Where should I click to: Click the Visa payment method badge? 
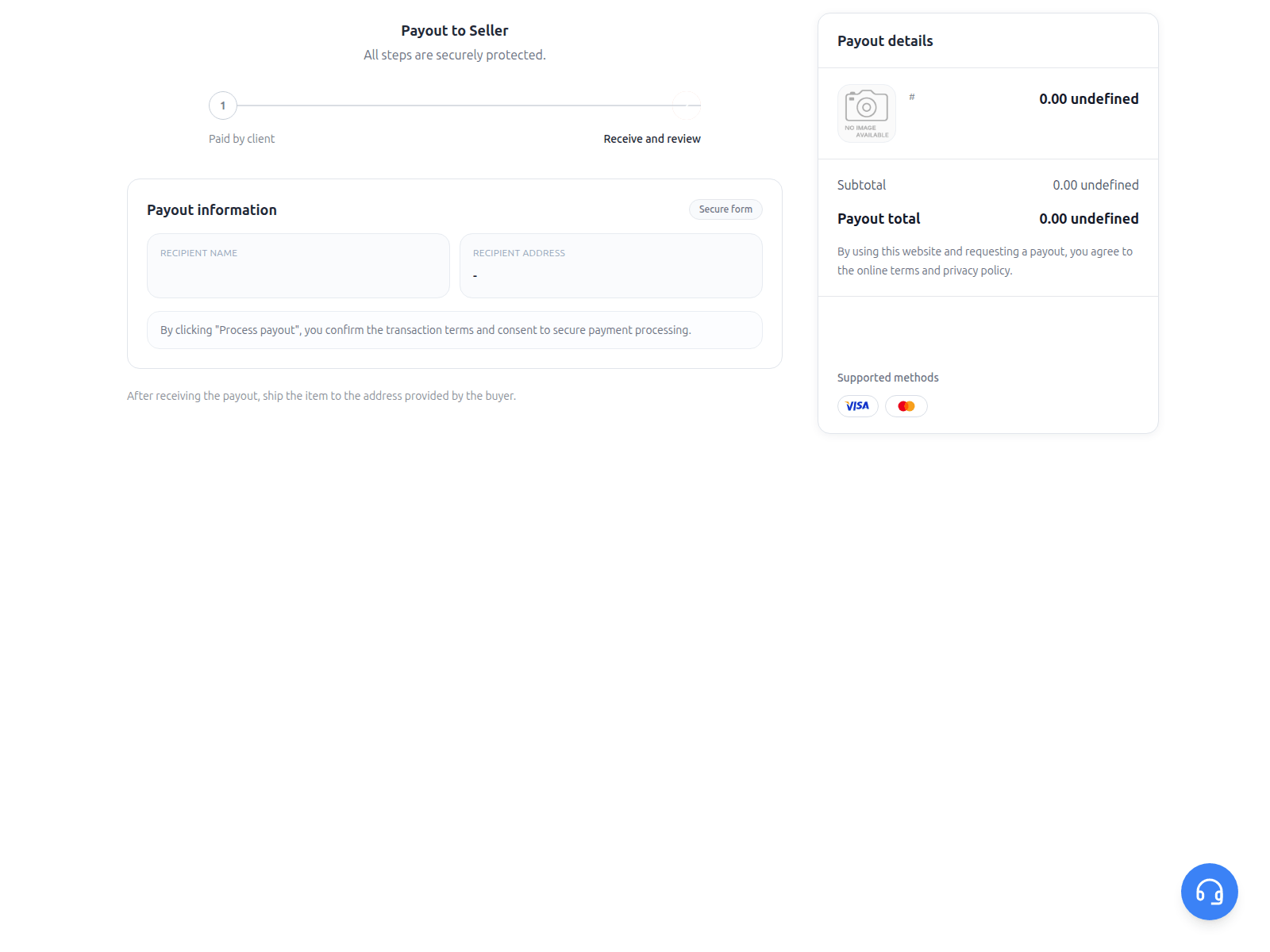(x=857, y=406)
